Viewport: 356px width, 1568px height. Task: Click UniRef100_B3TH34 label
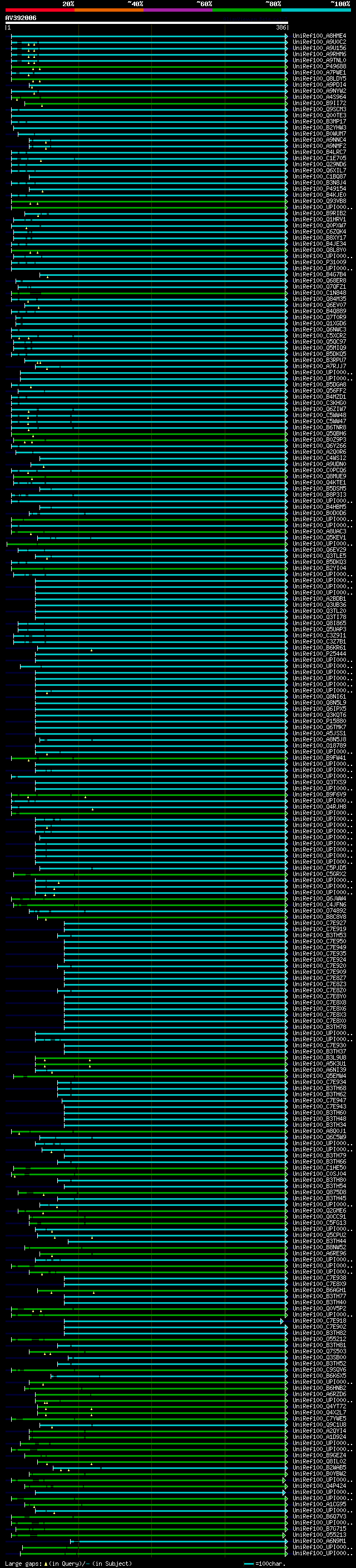[x=319, y=1124]
